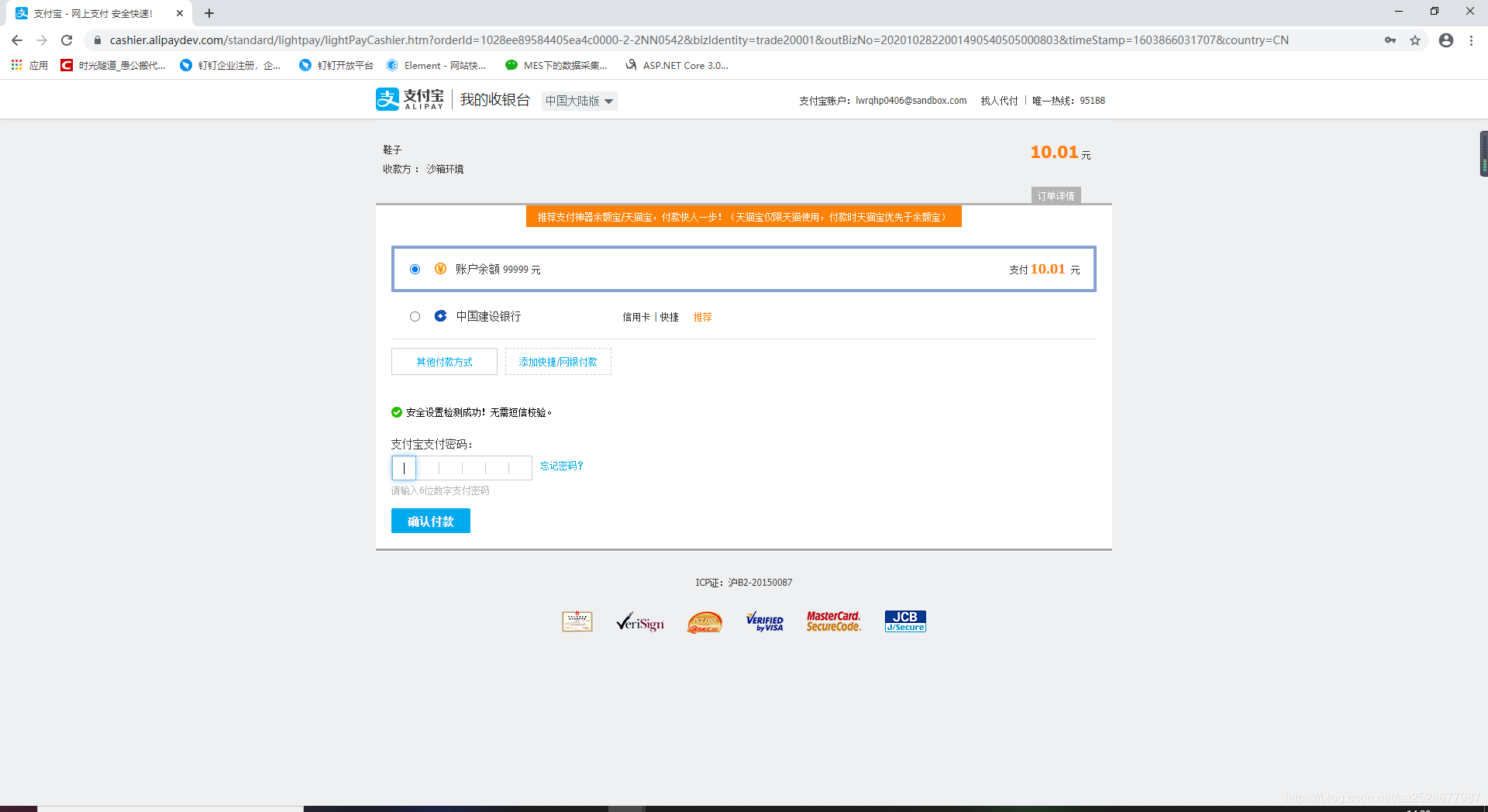Open the 时光隧道 bookmark
Image resolution: width=1488 pixels, height=812 pixels.
pyautogui.click(x=113, y=65)
